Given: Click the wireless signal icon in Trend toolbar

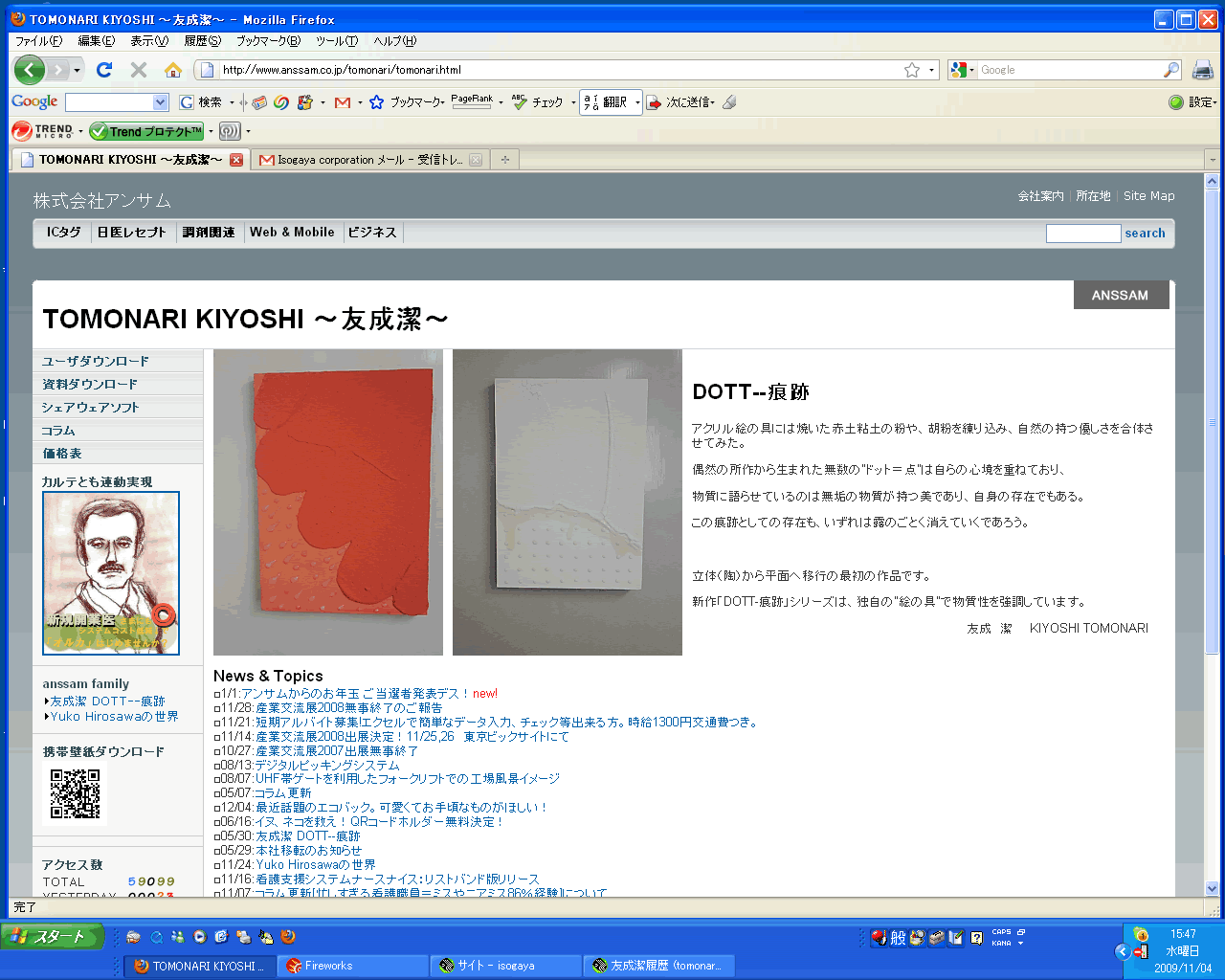Looking at the screenshot, I should (230, 131).
